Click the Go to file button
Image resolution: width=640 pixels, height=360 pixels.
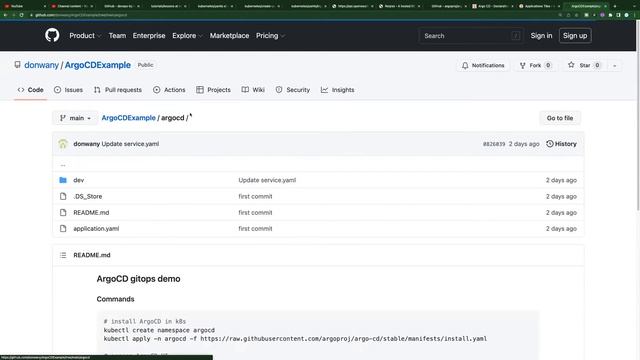click(x=560, y=118)
